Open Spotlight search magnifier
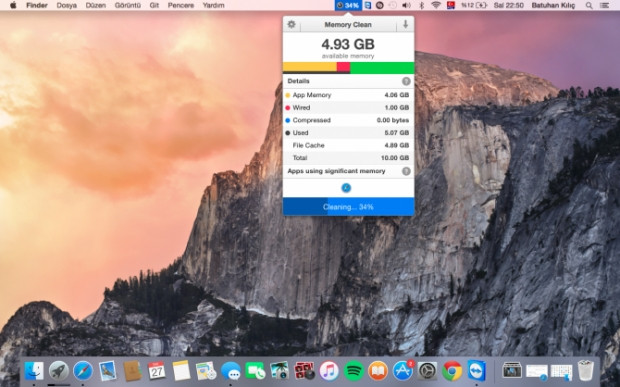The width and height of the screenshot is (620, 387). click(589, 6)
